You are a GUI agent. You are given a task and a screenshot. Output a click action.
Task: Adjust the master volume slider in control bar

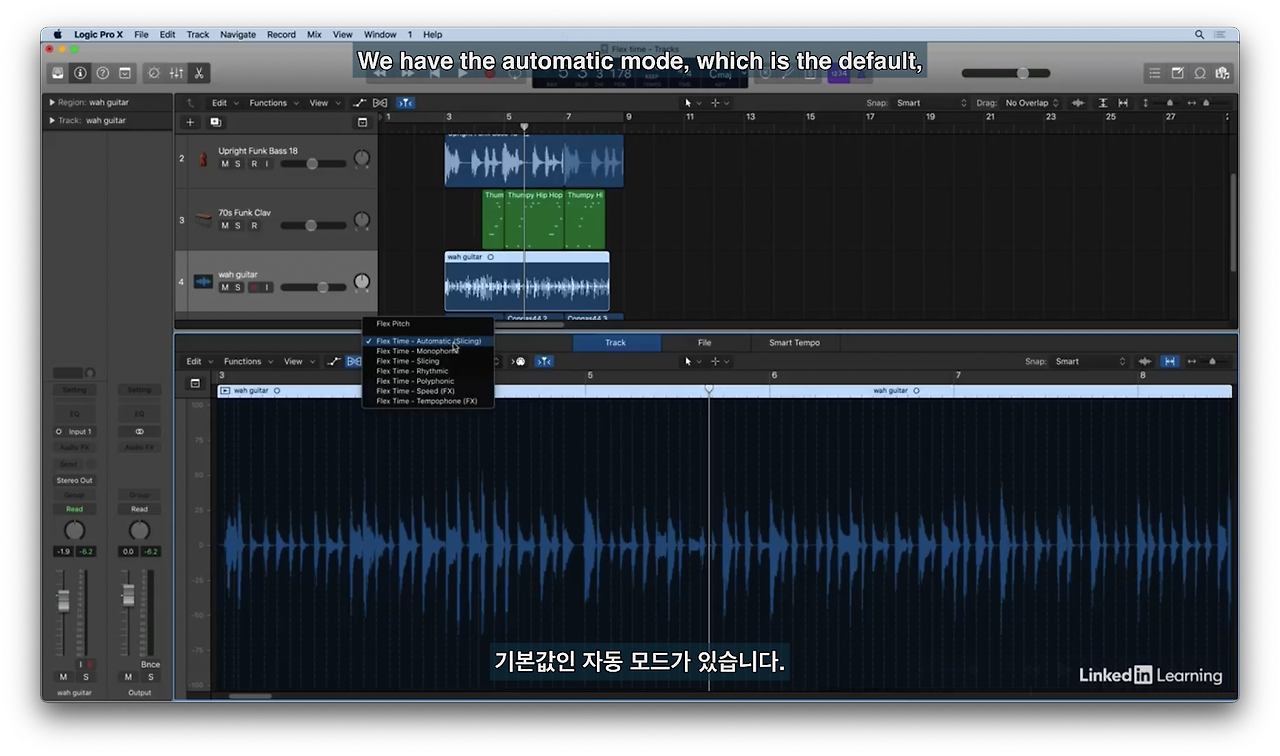click(1006, 73)
